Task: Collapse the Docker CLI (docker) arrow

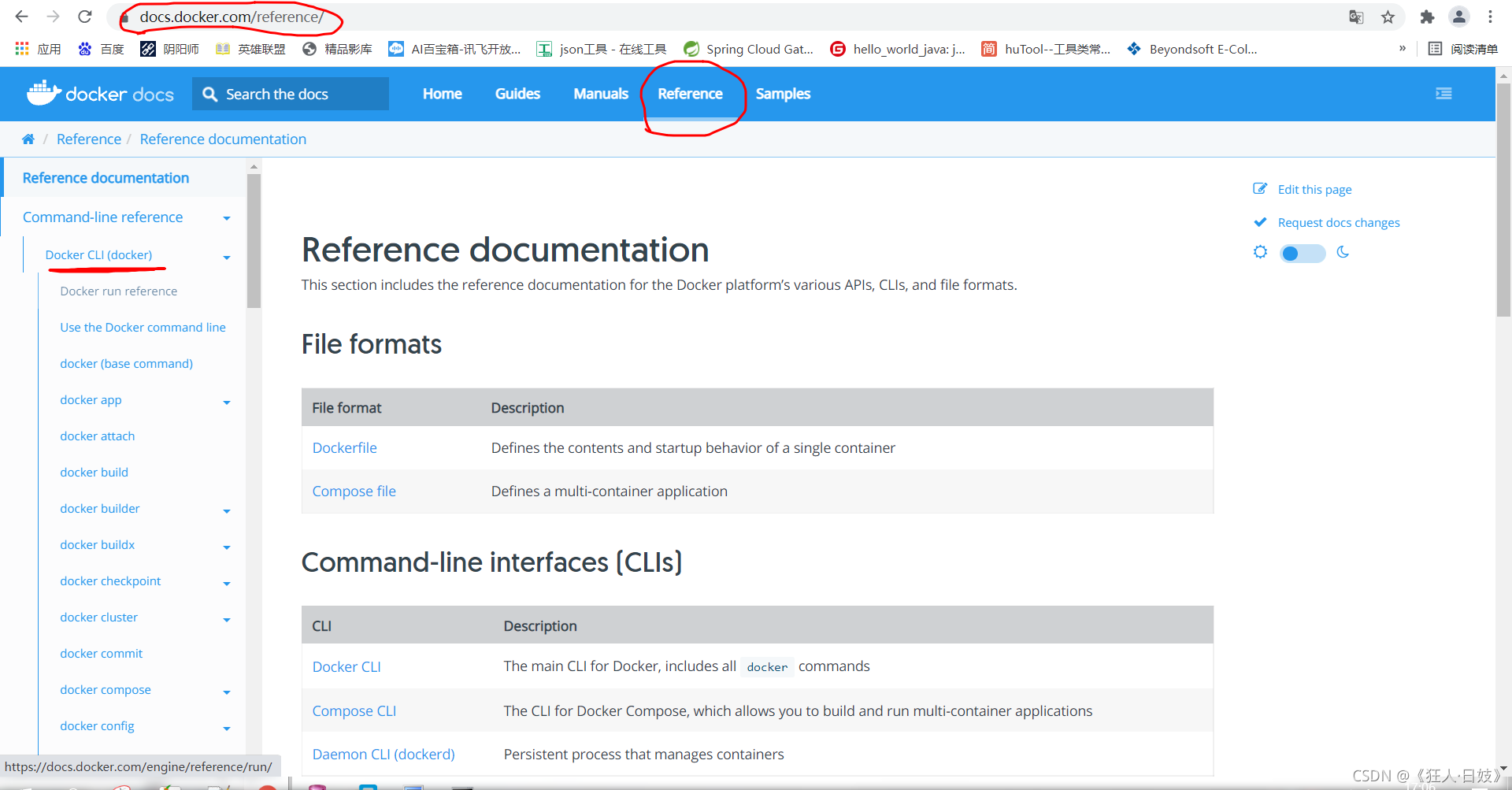Action: tap(227, 258)
